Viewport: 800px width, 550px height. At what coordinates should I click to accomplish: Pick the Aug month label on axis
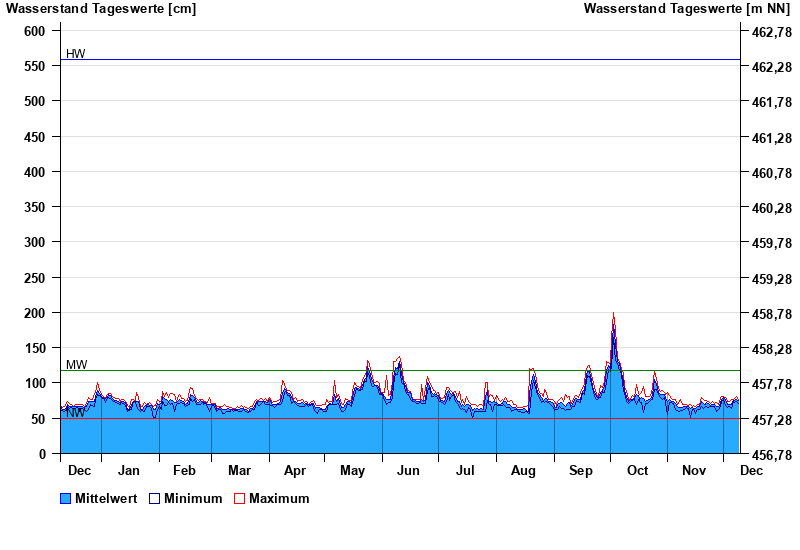[523, 470]
